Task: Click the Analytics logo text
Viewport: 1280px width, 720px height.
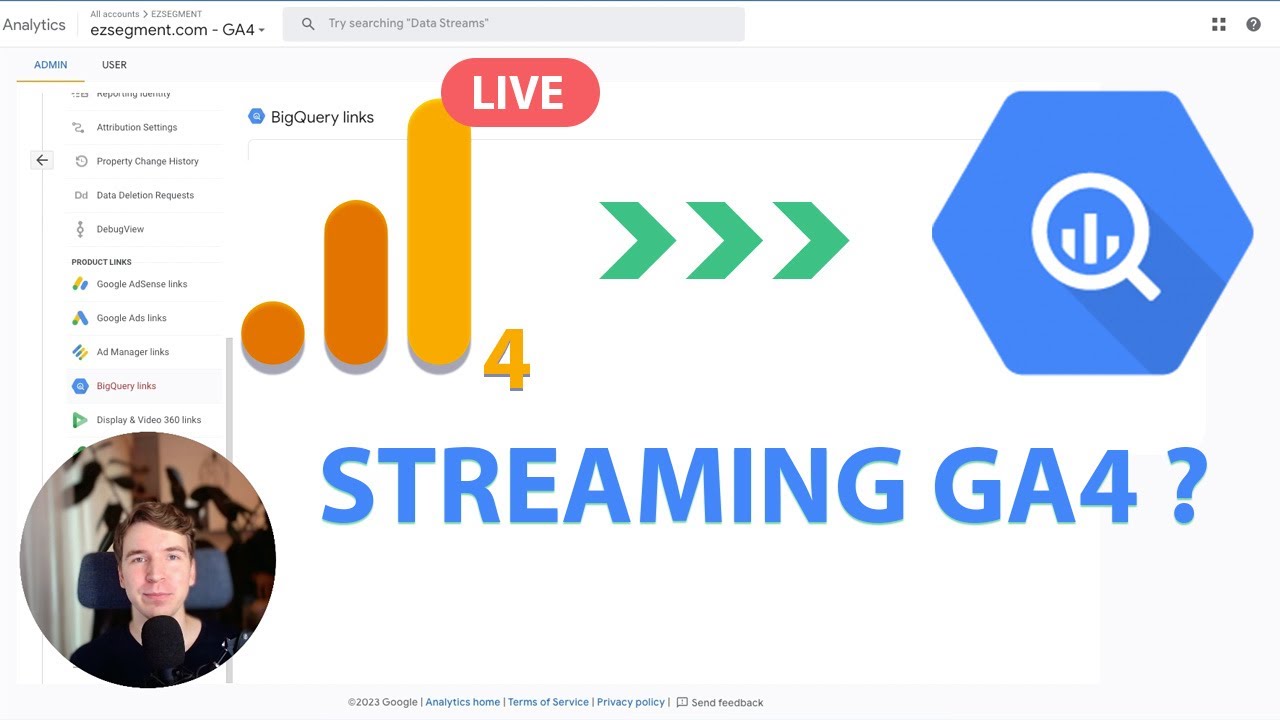Action: (34, 25)
